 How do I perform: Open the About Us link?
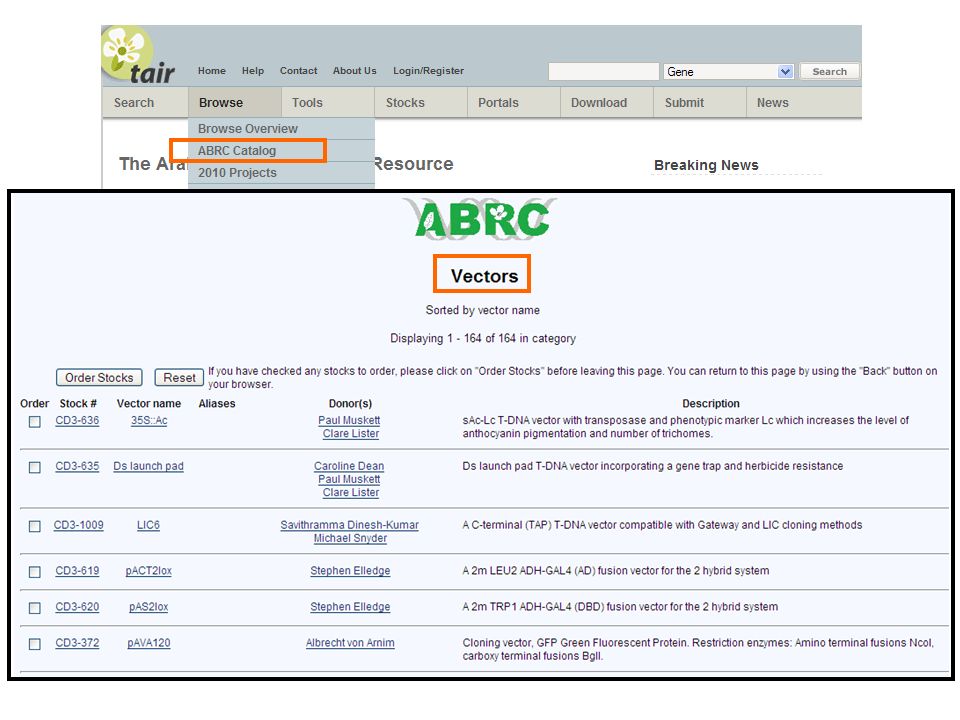354,70
